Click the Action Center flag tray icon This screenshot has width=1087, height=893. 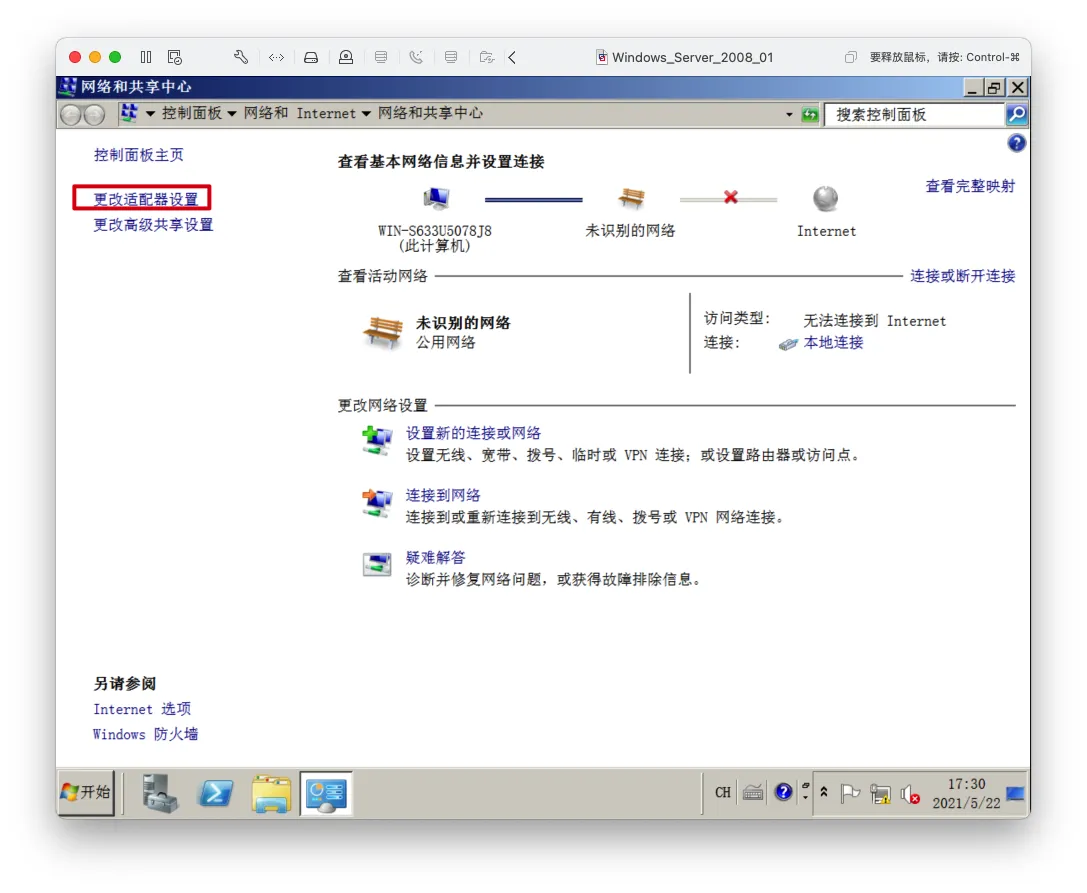point(850,793)
